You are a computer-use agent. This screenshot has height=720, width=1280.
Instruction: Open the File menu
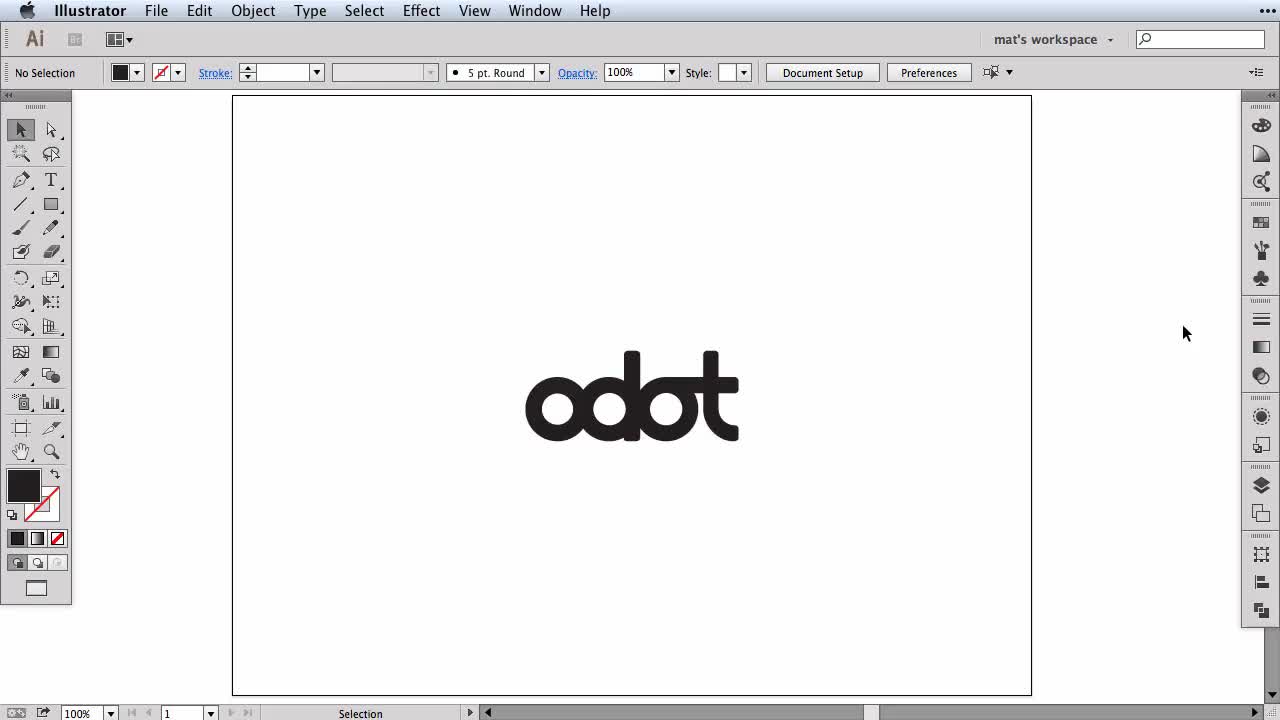tap(156, 11)
